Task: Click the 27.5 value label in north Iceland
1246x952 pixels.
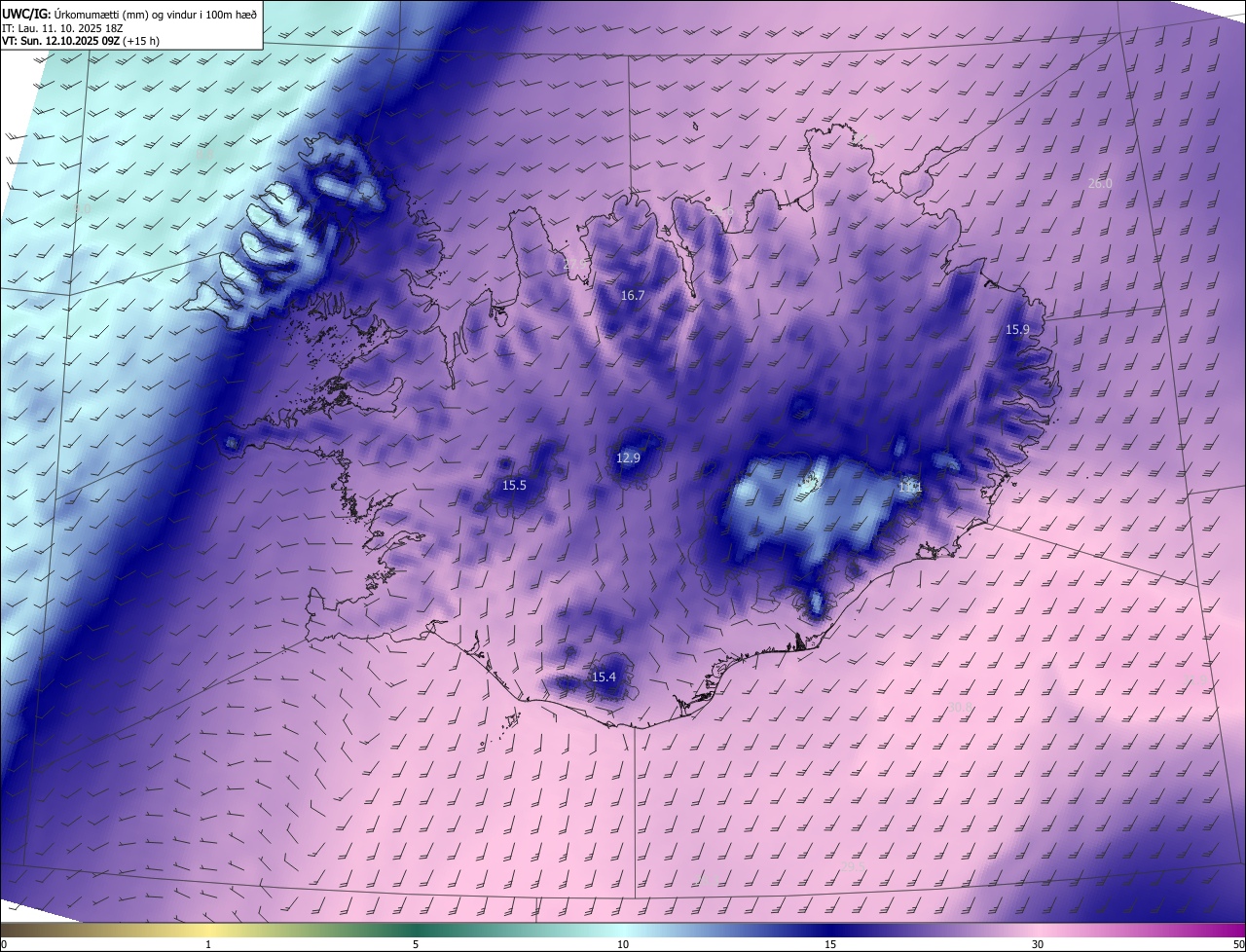Action: coord(576,263)
